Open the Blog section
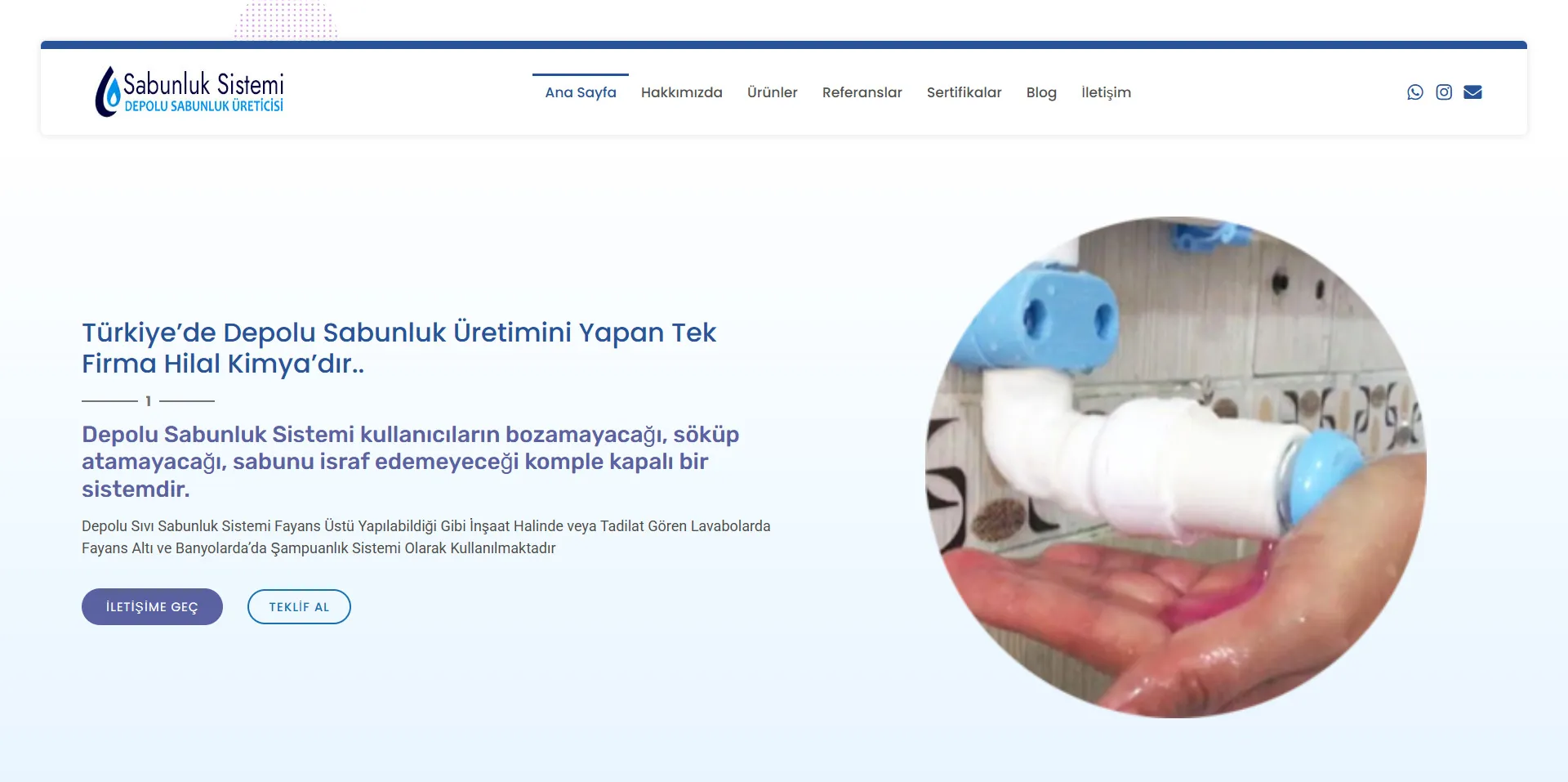The image size is (1568, 782). click(x=1041, y=92)
